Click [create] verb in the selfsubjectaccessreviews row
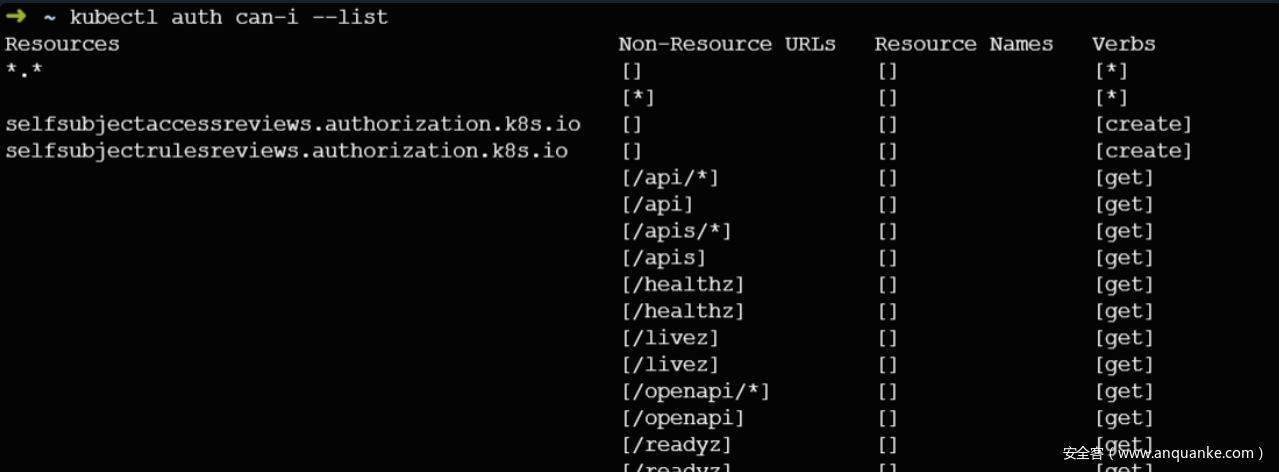Image resolution: width=1279 pixels, height=472 pixels. [x=1143, y=124]
